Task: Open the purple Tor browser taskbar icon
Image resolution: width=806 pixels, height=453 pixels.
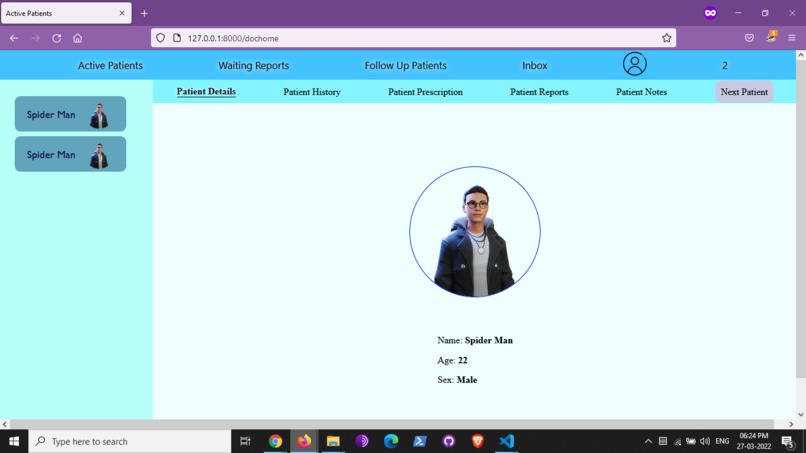Action: click(362, 441)
